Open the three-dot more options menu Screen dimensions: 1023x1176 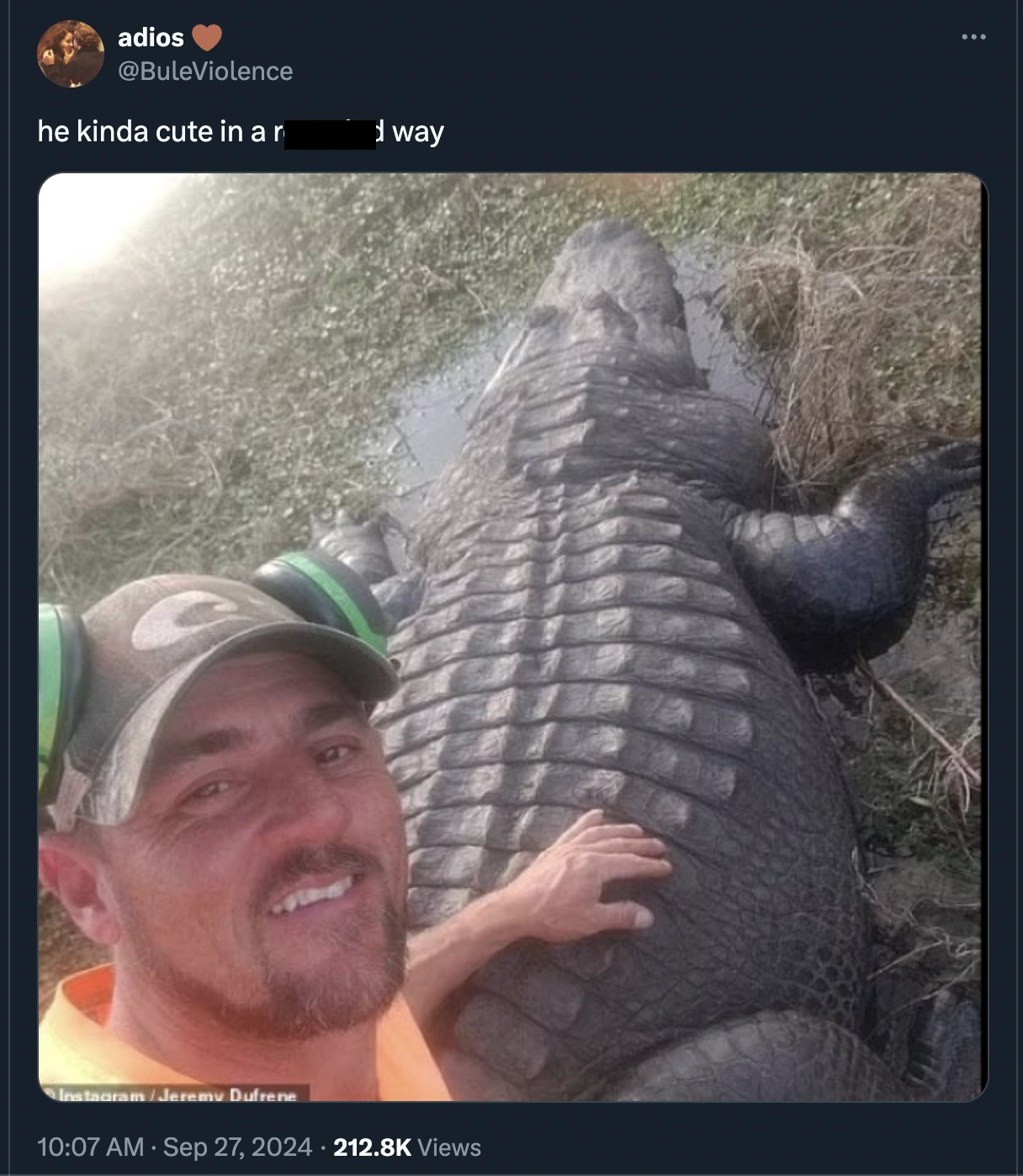click(973, 37)
